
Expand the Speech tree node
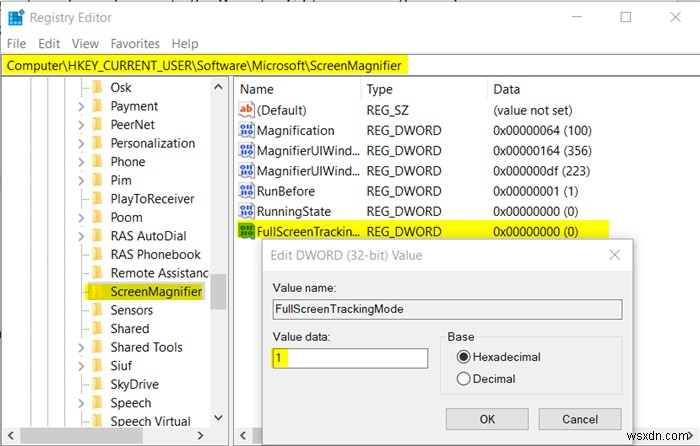click(81, 403)
